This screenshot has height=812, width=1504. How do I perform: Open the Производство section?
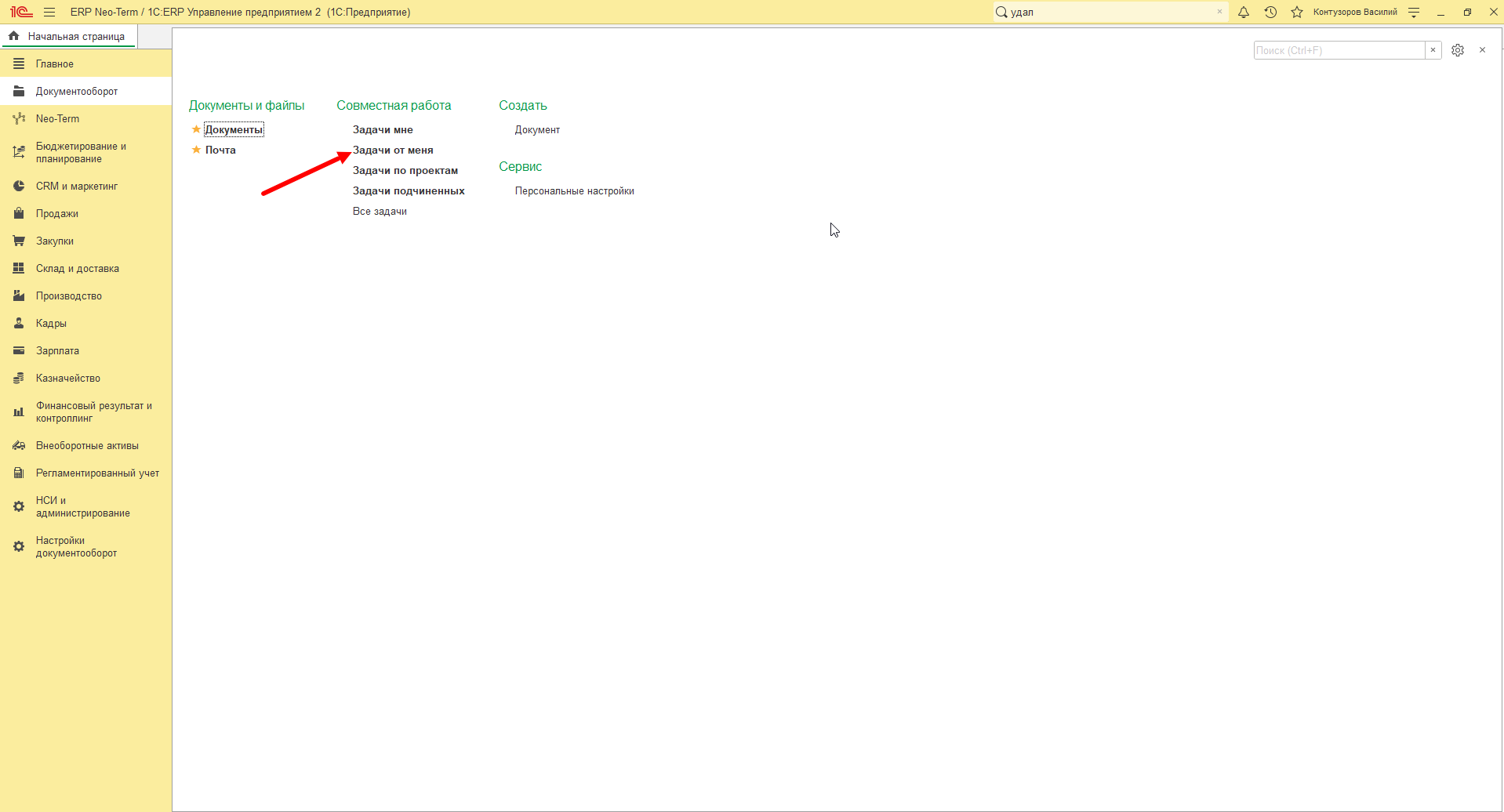click(69, 295)
